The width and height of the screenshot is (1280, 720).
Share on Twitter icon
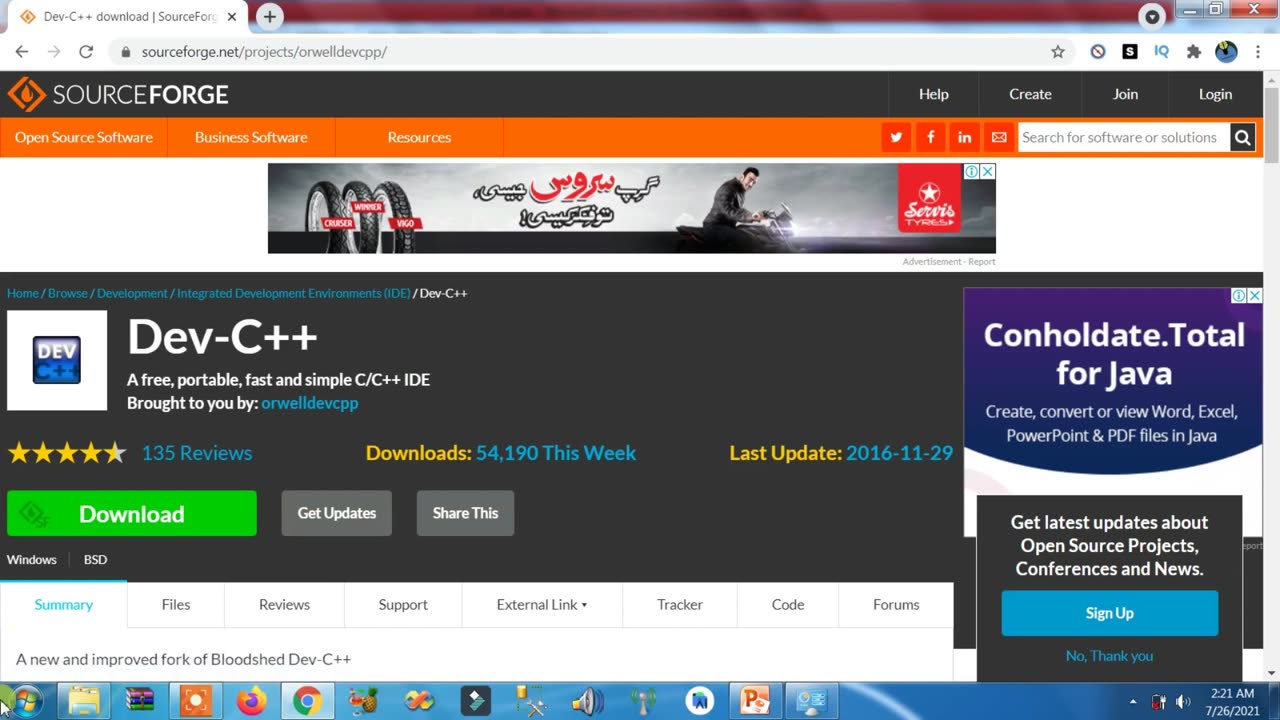pyautogui.click(x=896, y=137)
